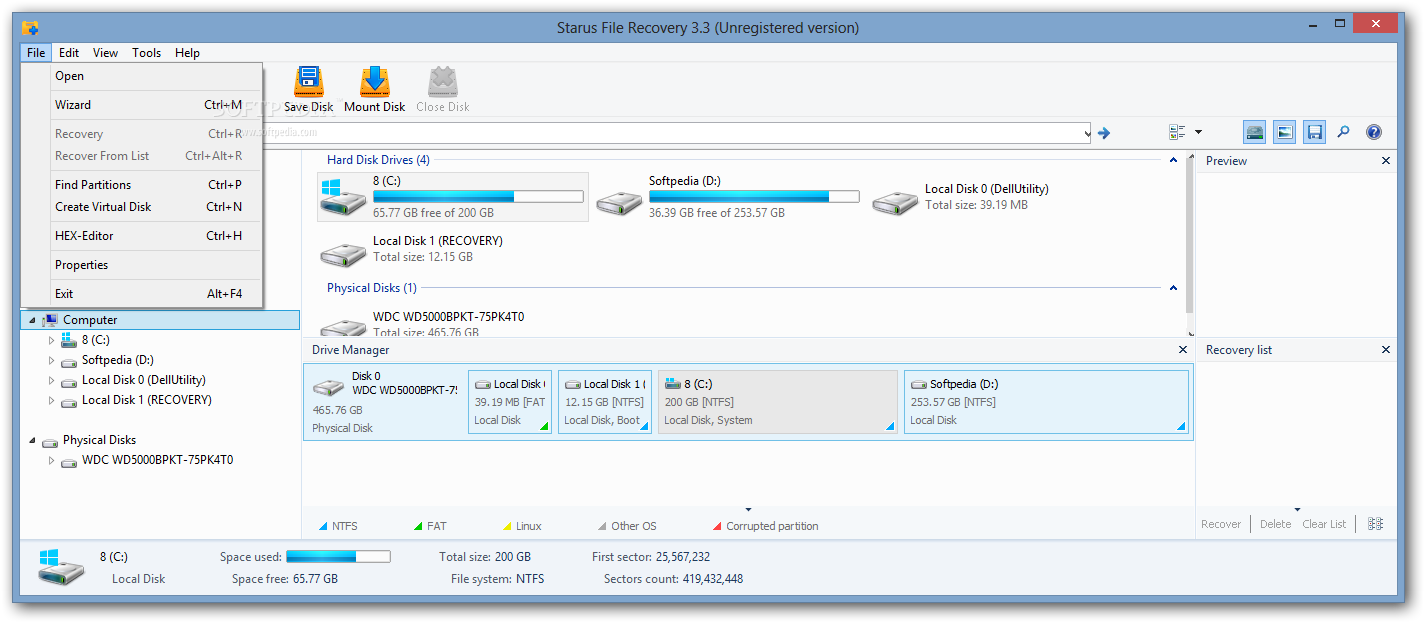Collapse the Hard Disk Drives group

1174,160
